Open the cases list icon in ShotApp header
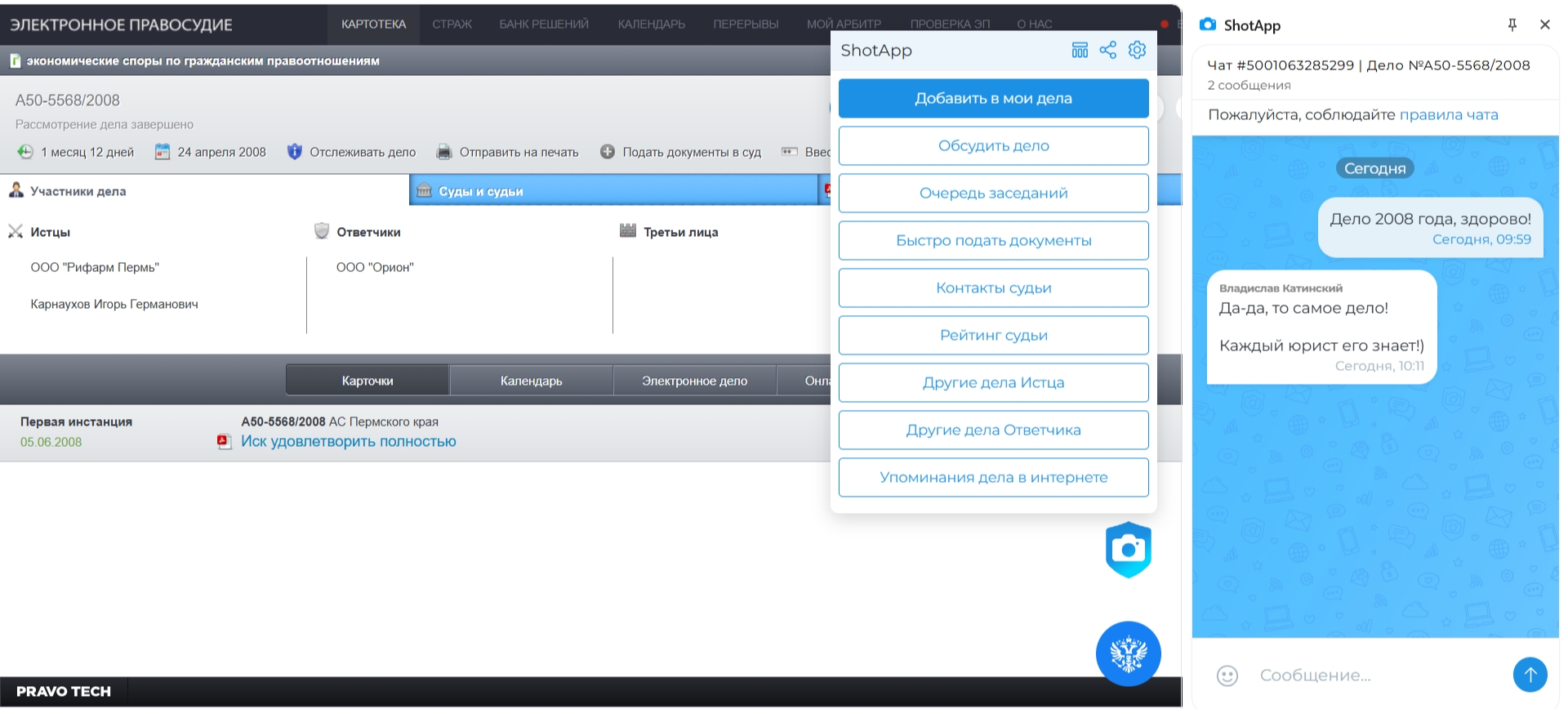Viewport: 1568px width, 709px height. [x=1080, y=51]
